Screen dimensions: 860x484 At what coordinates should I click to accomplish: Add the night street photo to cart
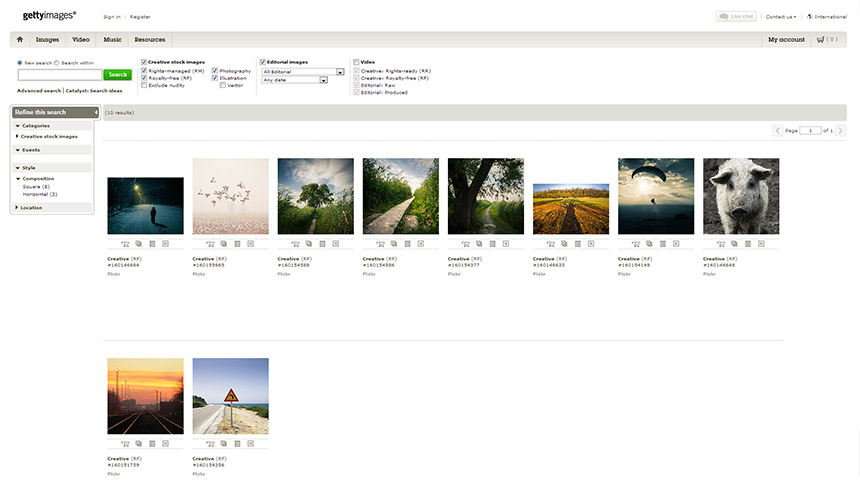pyautogui.click(x=124, y=243)
